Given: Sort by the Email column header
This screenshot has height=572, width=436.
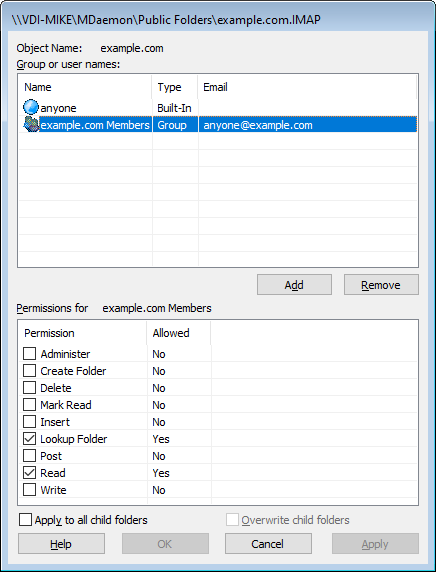Looking at the screenshot, I should coord(307,87).
